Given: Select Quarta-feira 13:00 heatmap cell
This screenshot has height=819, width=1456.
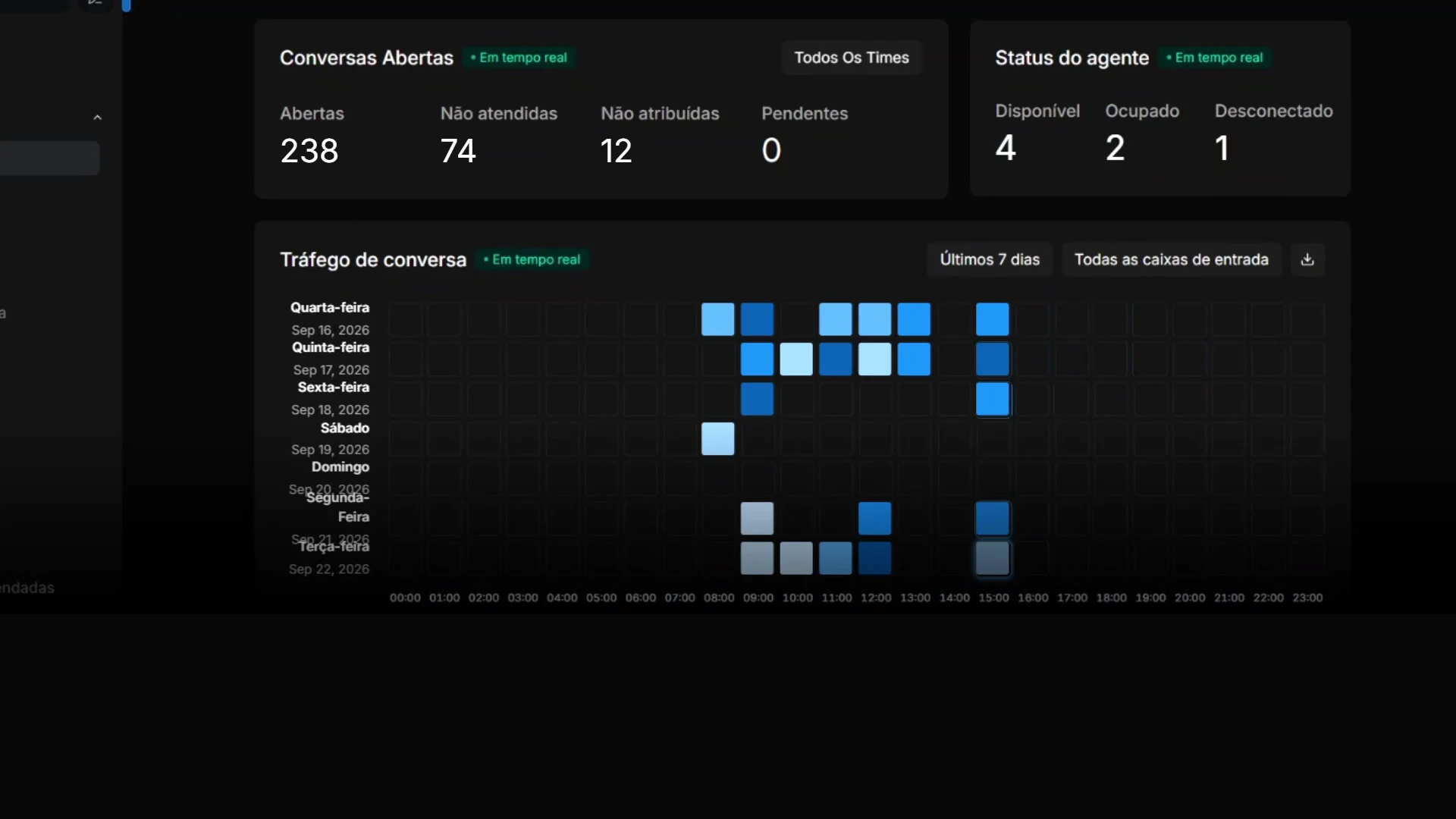Looking at the screenshot, I should pos(914,319).
